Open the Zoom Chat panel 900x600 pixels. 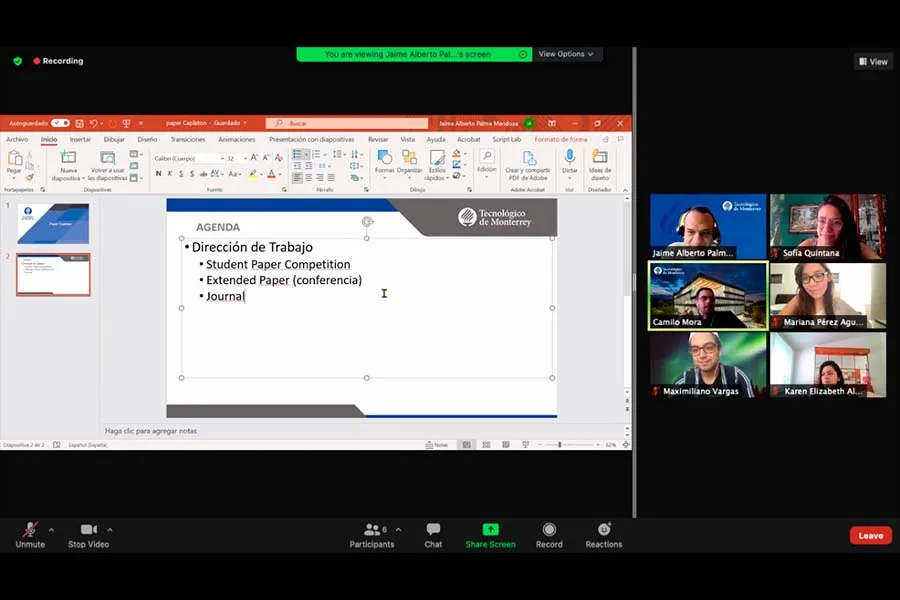pos(433,534)
